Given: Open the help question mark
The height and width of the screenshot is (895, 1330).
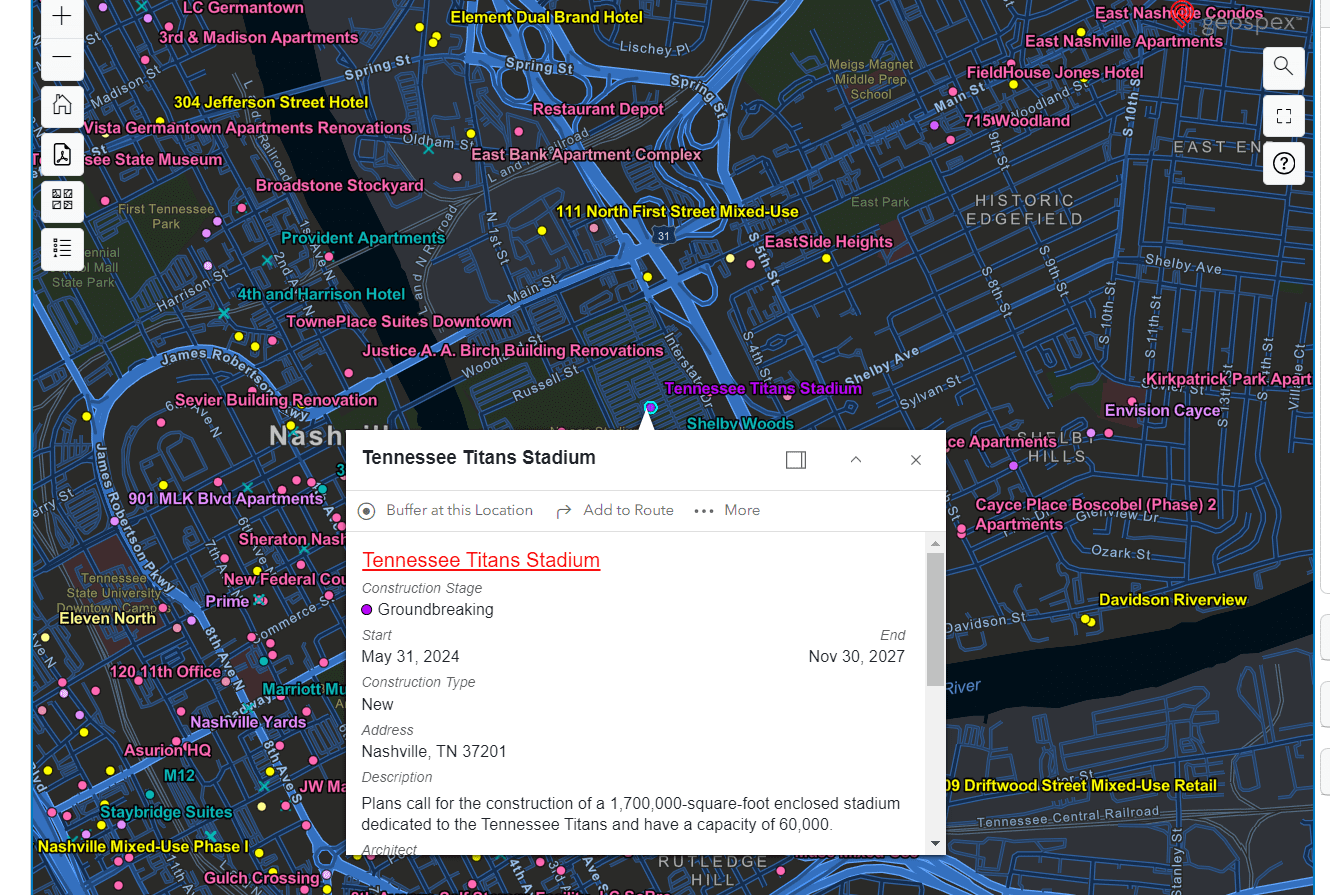Looking at the screenshot, I should 1284,164.
